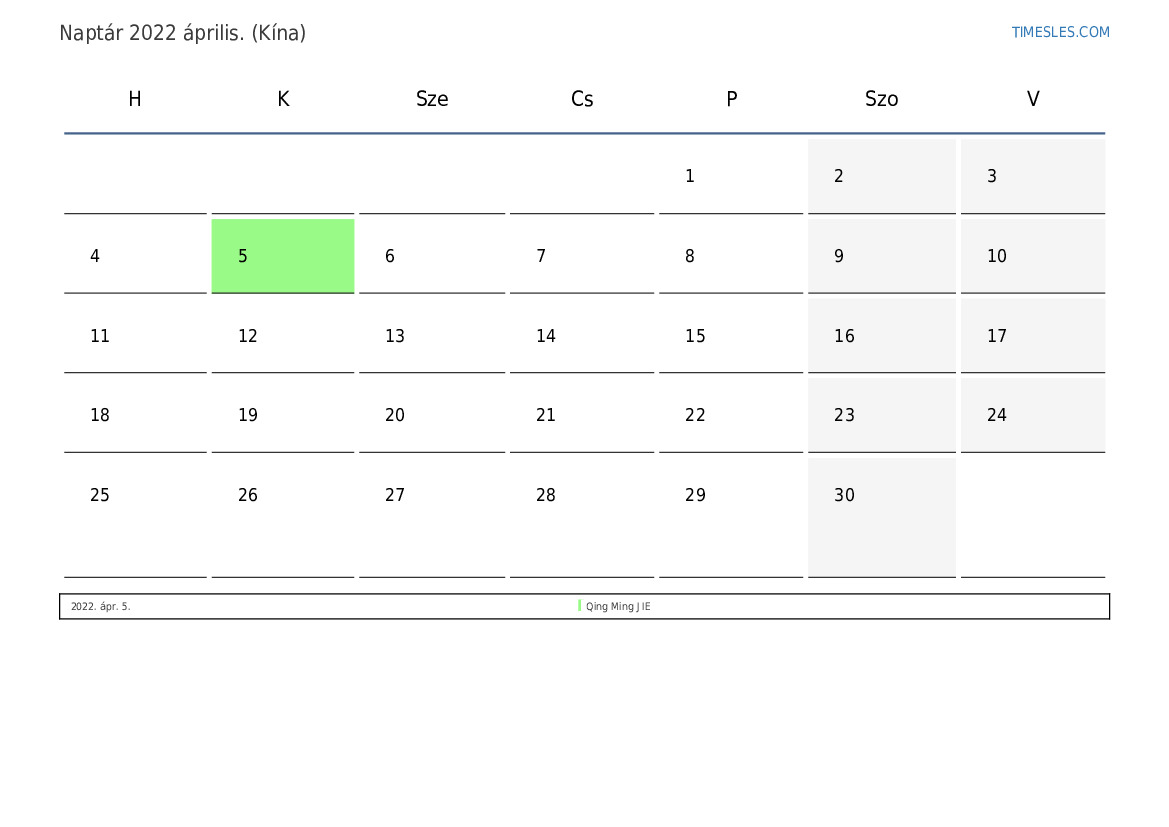Select the date 15 cell
This screenshot has height=827, width=1169.
click(x=730, y=336)
